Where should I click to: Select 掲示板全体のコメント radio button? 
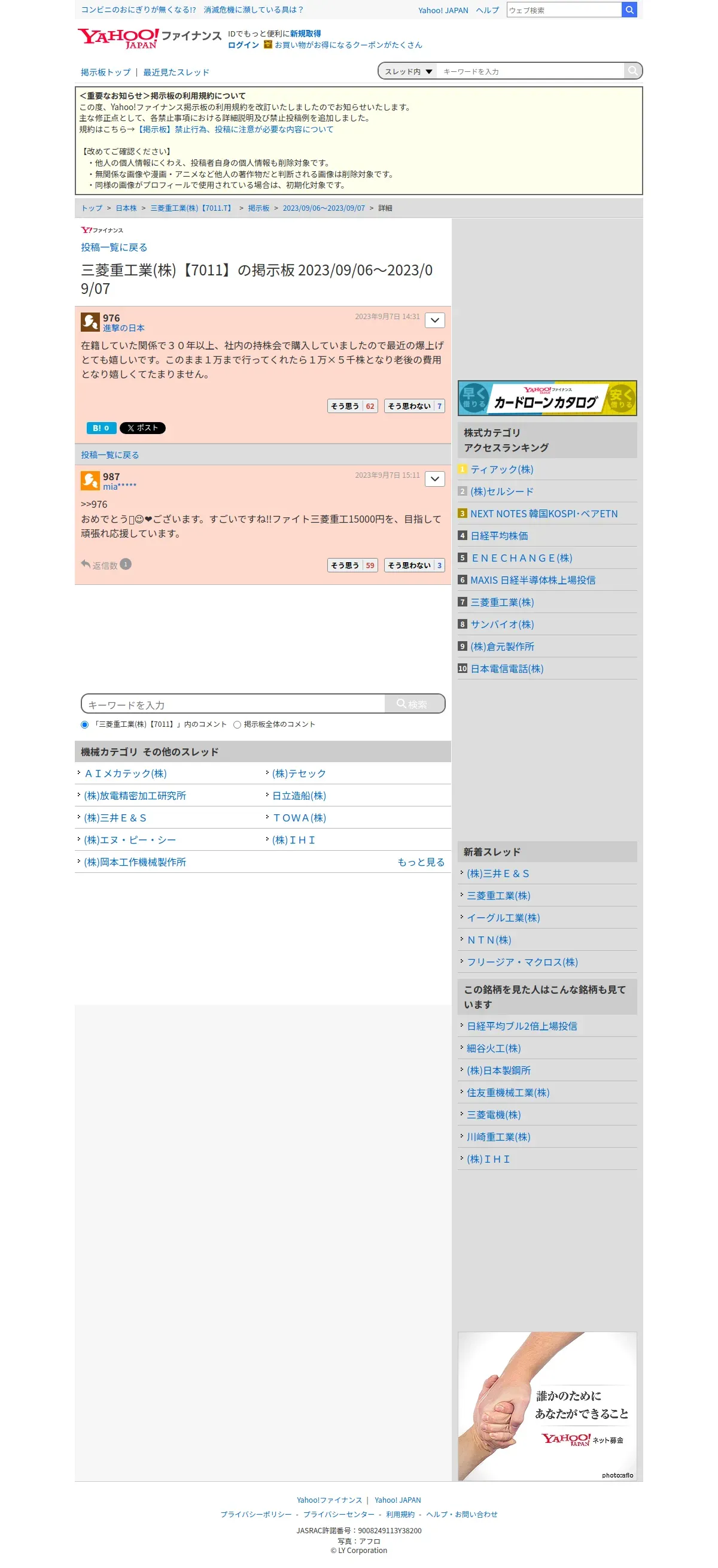pos(238,724)
